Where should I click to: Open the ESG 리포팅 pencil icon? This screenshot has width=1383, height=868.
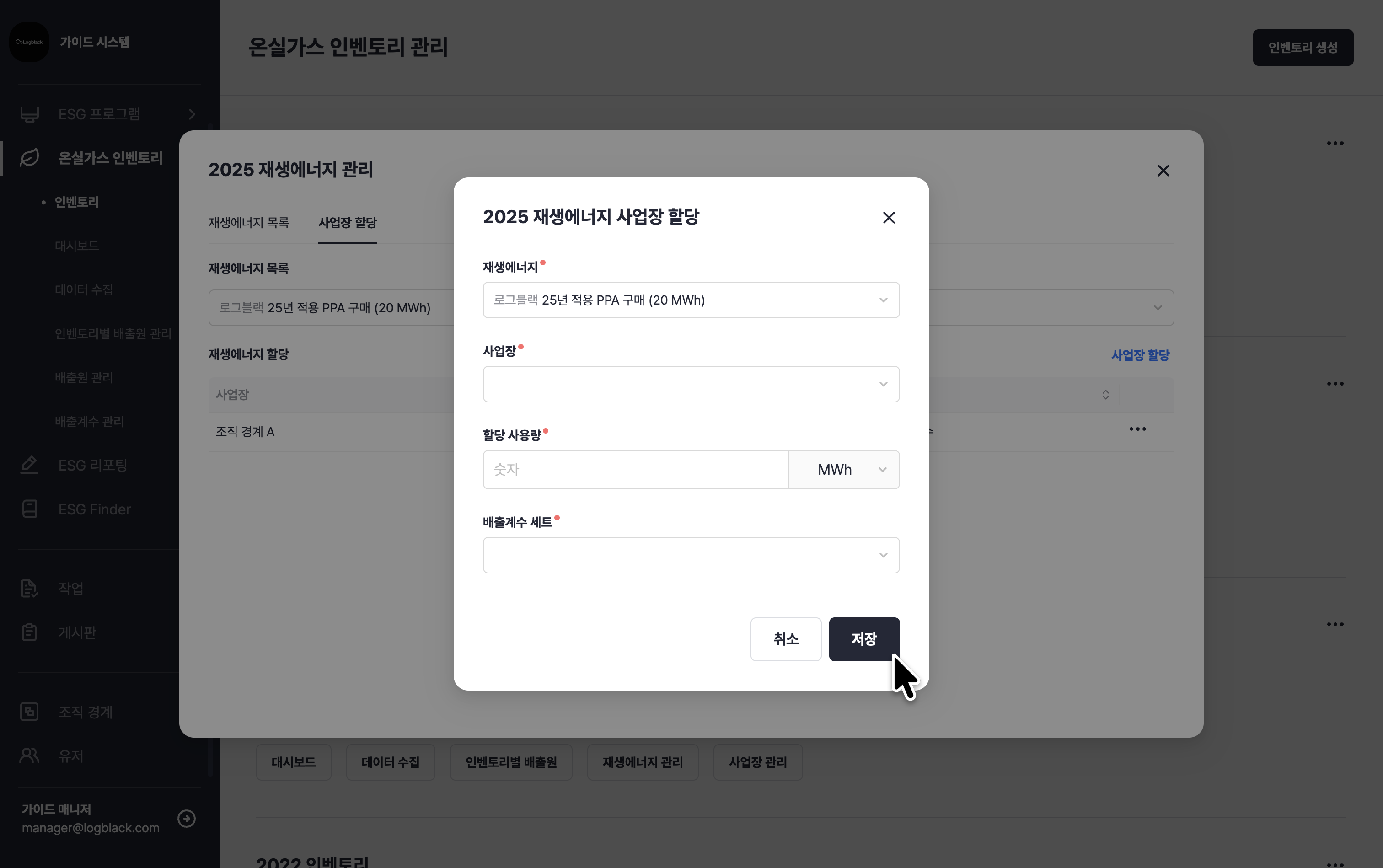(x=29, y=465)
